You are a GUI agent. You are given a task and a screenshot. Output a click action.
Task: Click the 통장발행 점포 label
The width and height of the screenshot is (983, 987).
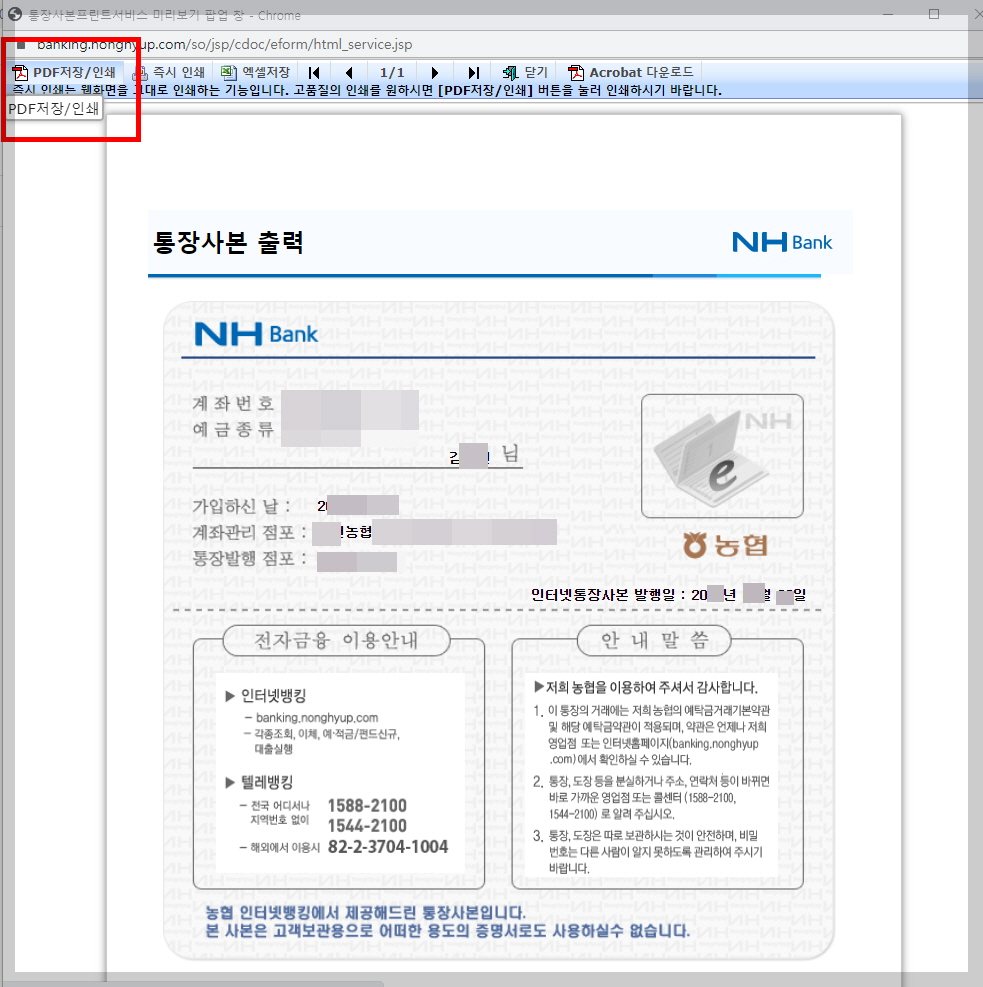[x=249, y=558]
